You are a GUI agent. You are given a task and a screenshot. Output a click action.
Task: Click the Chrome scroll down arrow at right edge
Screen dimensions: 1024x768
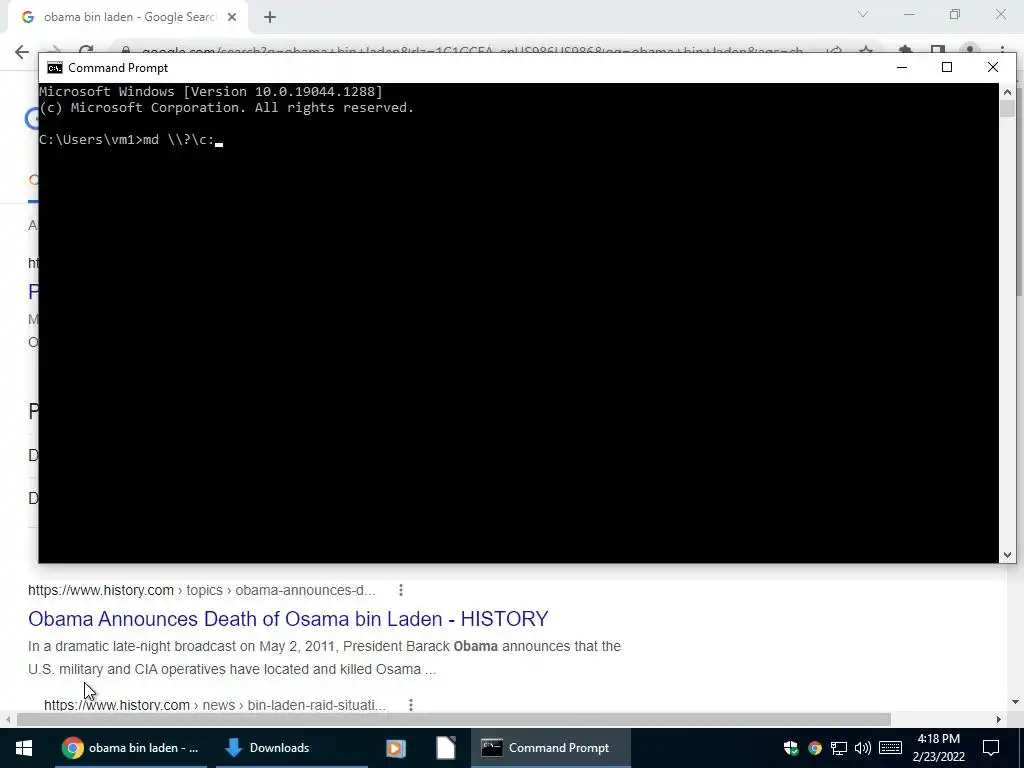[1016, 702]
